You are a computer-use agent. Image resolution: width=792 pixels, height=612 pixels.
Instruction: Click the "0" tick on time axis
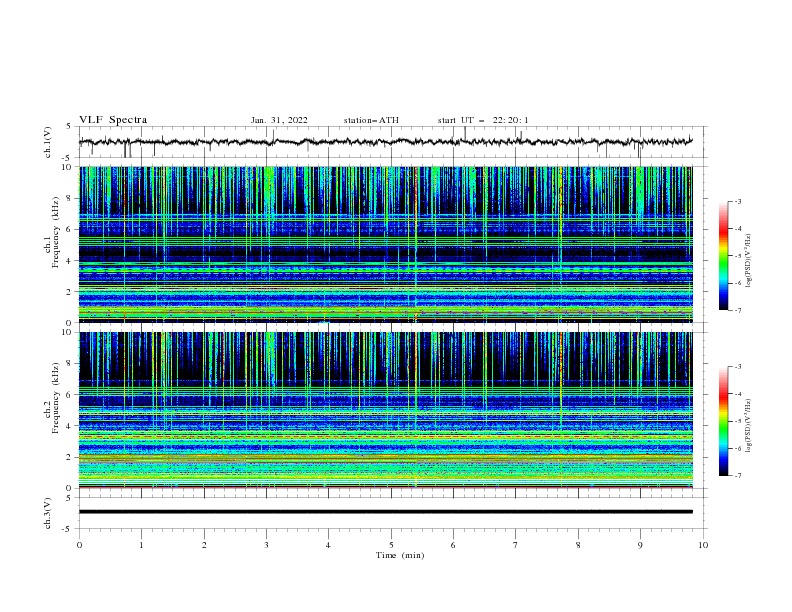79,545
